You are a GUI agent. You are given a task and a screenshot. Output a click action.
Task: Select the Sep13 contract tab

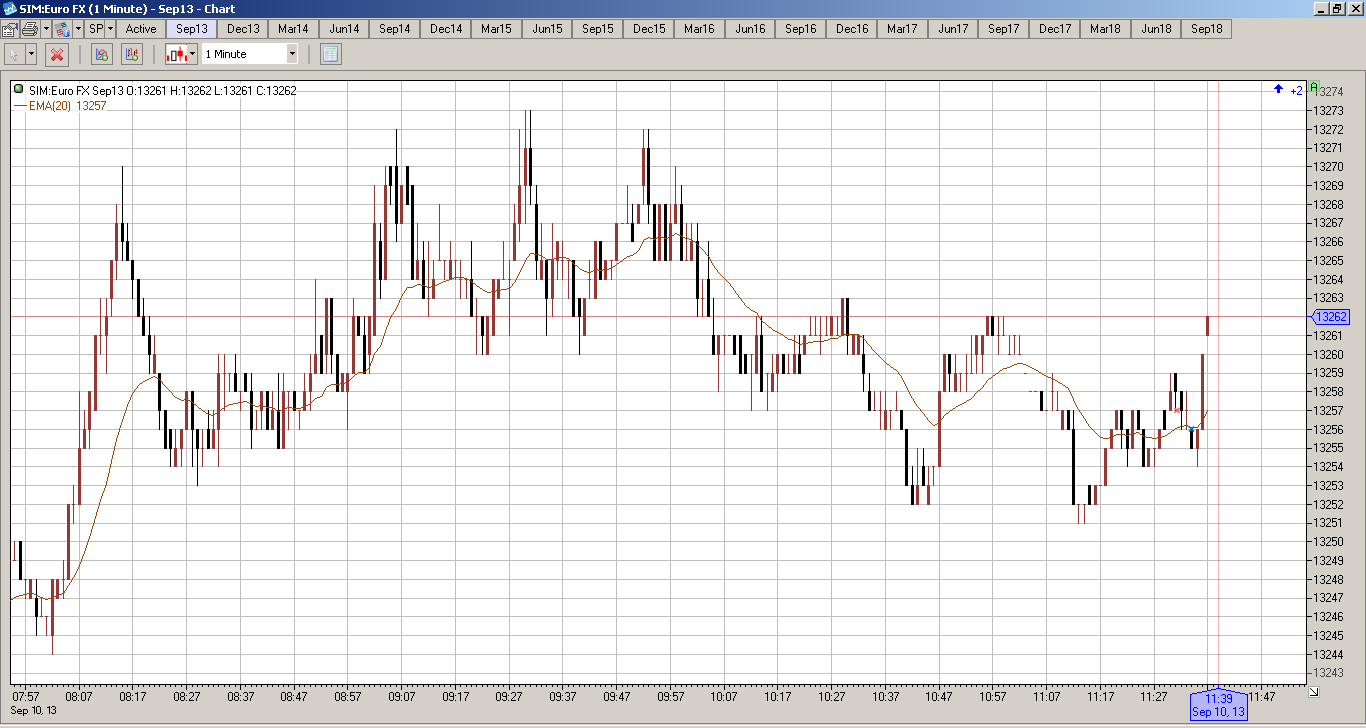point(192,29)
